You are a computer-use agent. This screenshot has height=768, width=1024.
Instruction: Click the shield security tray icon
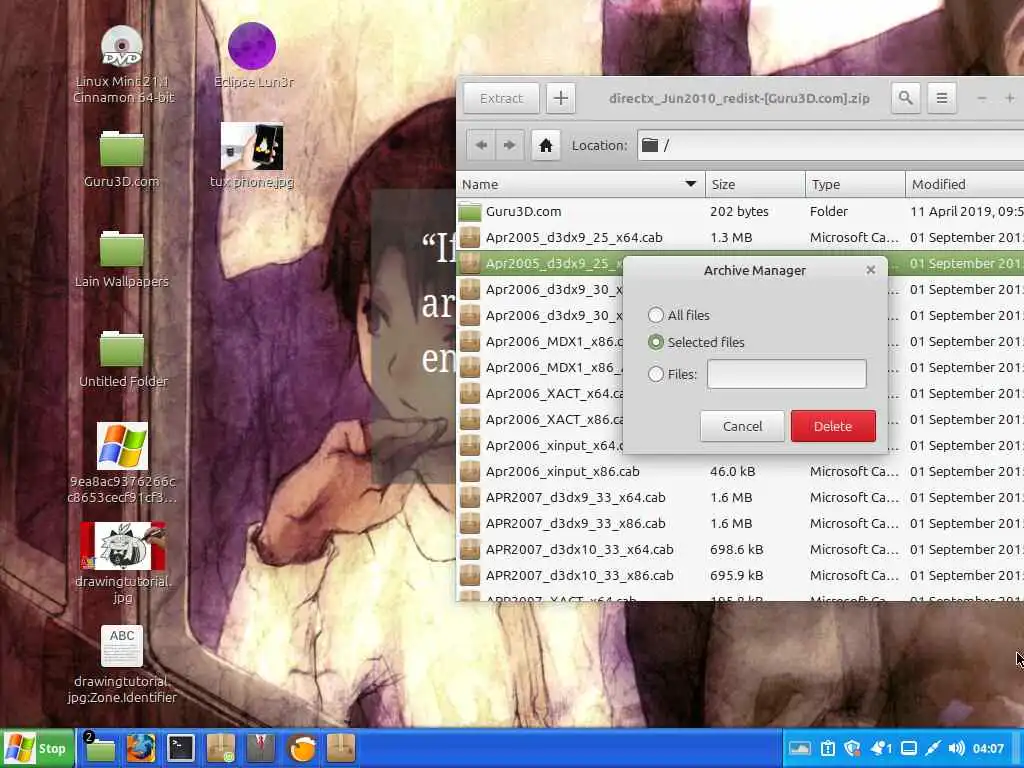852,748
